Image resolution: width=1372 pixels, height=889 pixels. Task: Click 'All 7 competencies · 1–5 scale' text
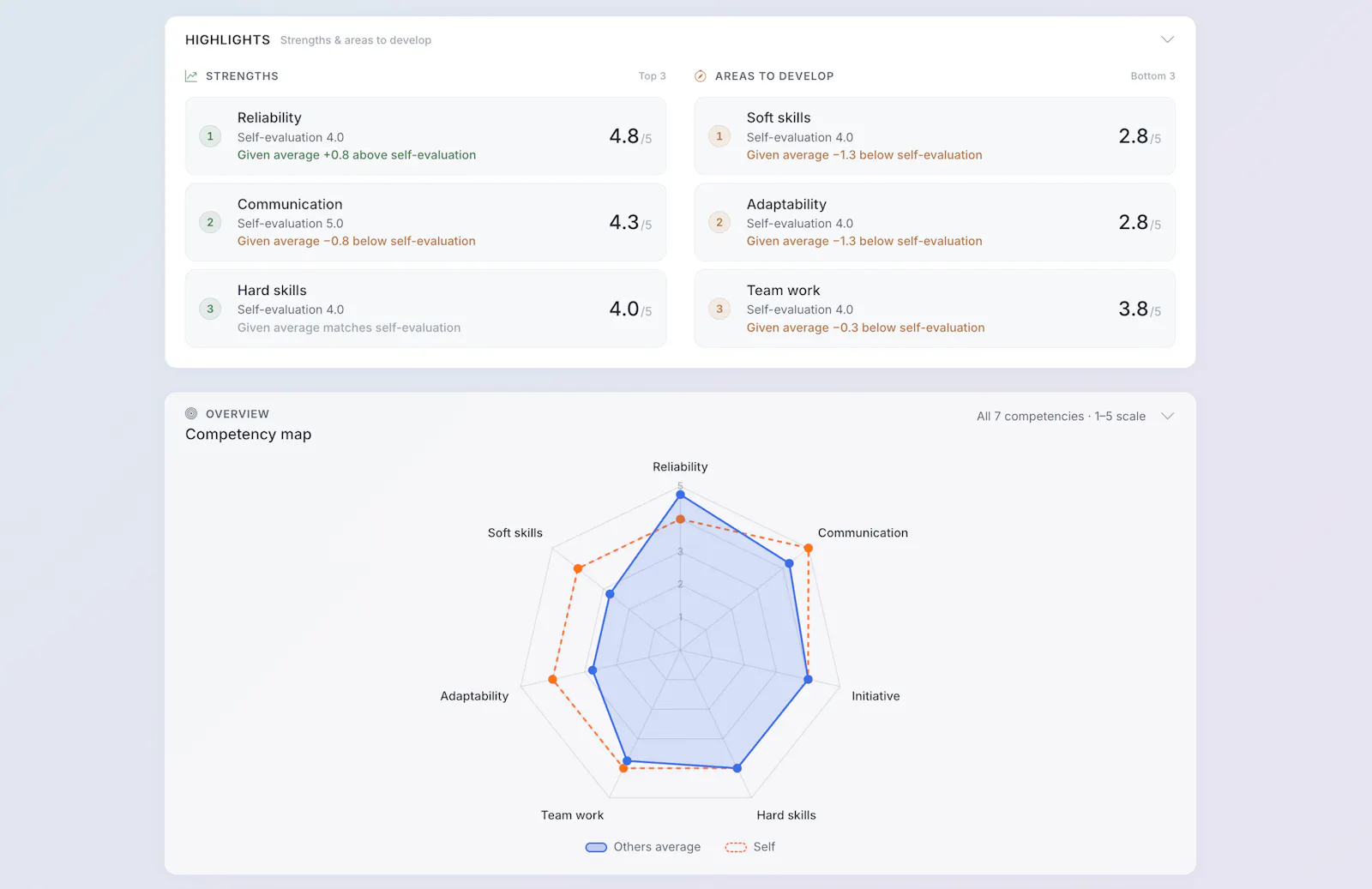tap(1062, 417)
